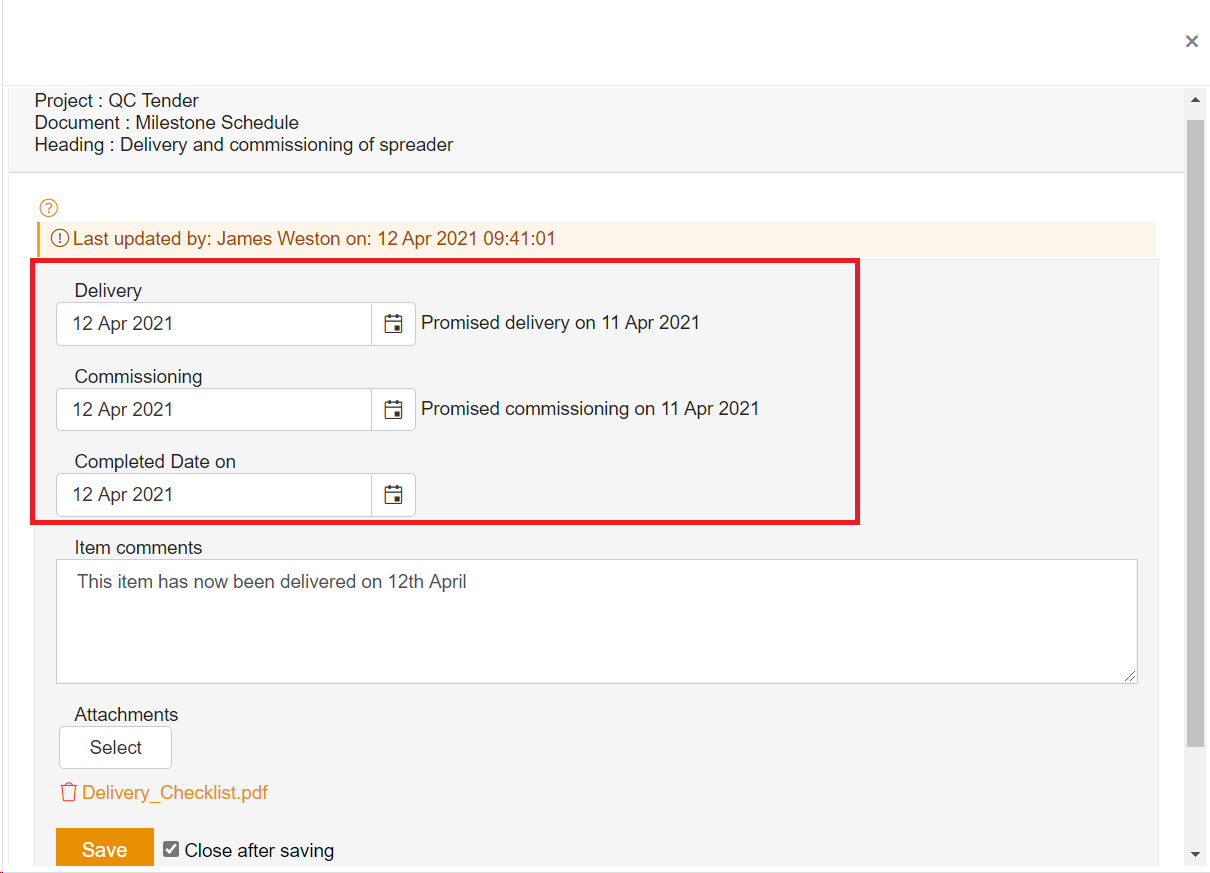
Task: Click the Promised delivery on 11 Apr text
Action: [560, 323]
